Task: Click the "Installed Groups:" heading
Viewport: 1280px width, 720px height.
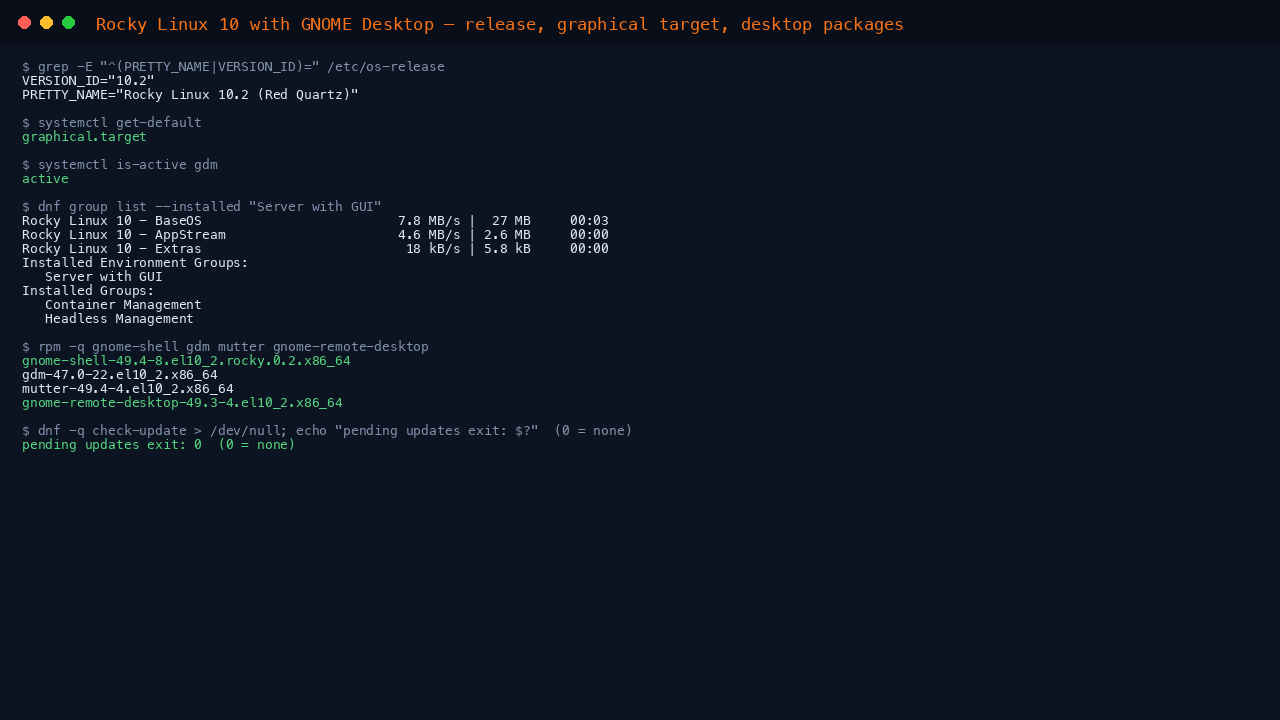Action: click(x=88, y=291)
